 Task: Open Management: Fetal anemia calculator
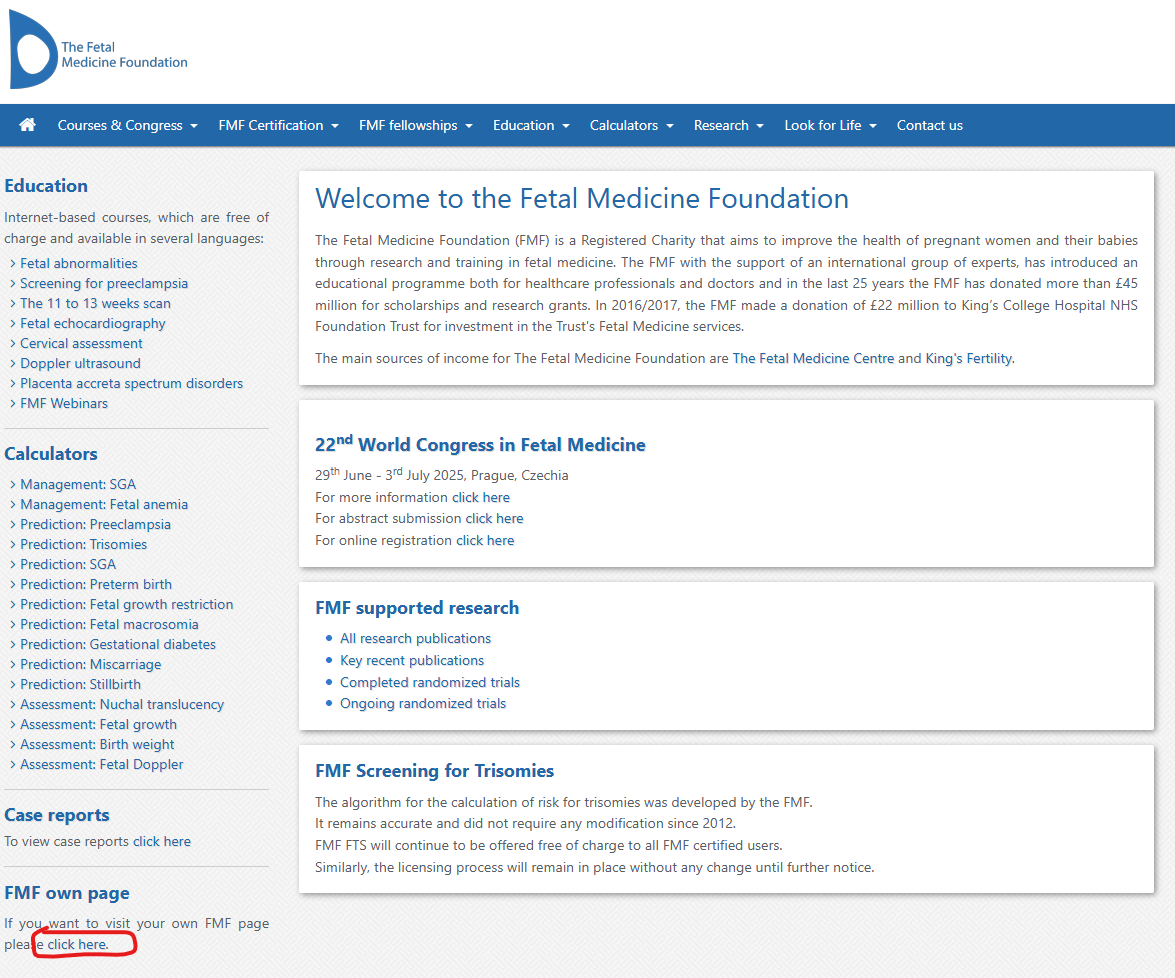tap(104, 504)
